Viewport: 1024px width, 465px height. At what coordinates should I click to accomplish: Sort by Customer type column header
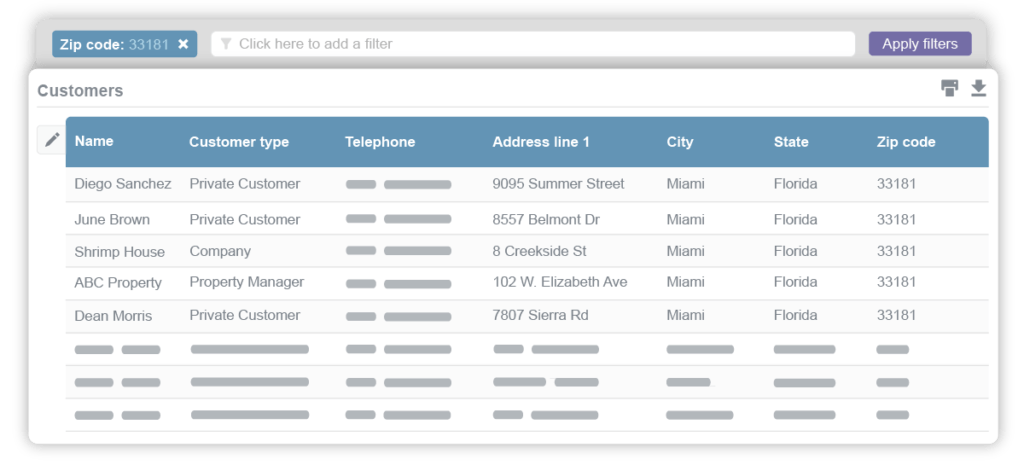pyautogui.click(x=238, y=142)
